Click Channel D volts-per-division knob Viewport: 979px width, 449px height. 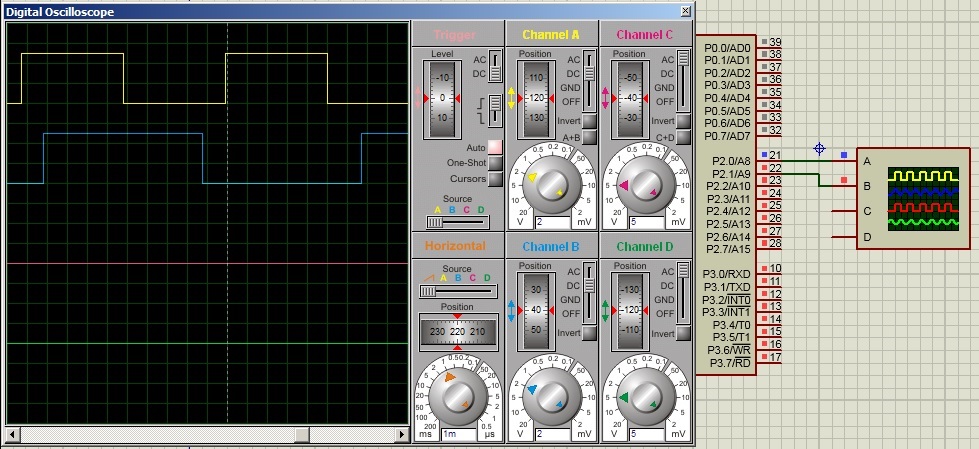pos(645,397)
